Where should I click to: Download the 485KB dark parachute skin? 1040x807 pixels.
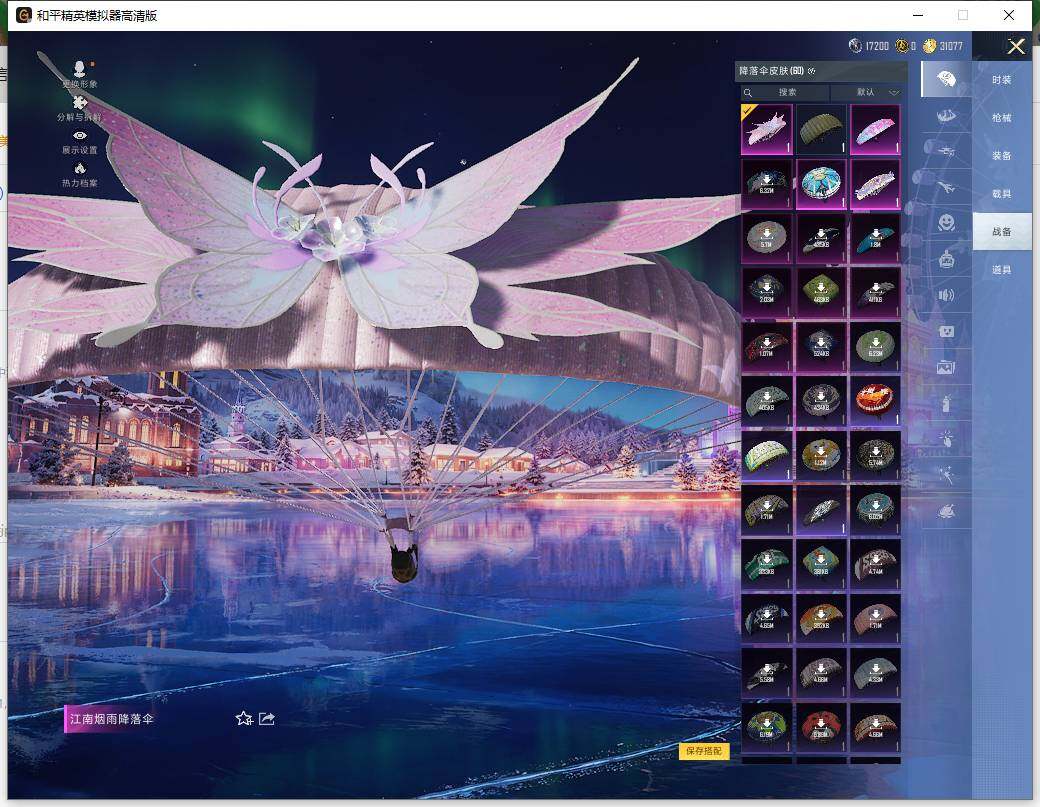click(x=820, y=238)
